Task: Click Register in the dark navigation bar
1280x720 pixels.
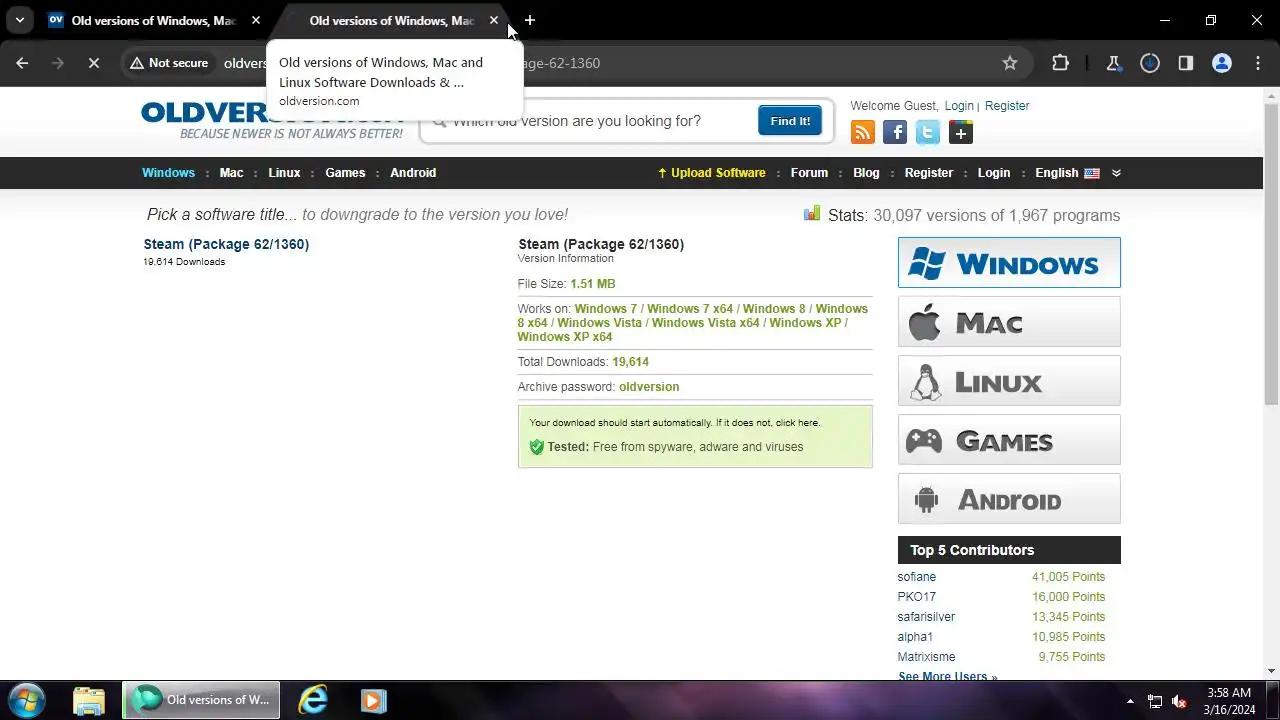Action: (929, 173)
